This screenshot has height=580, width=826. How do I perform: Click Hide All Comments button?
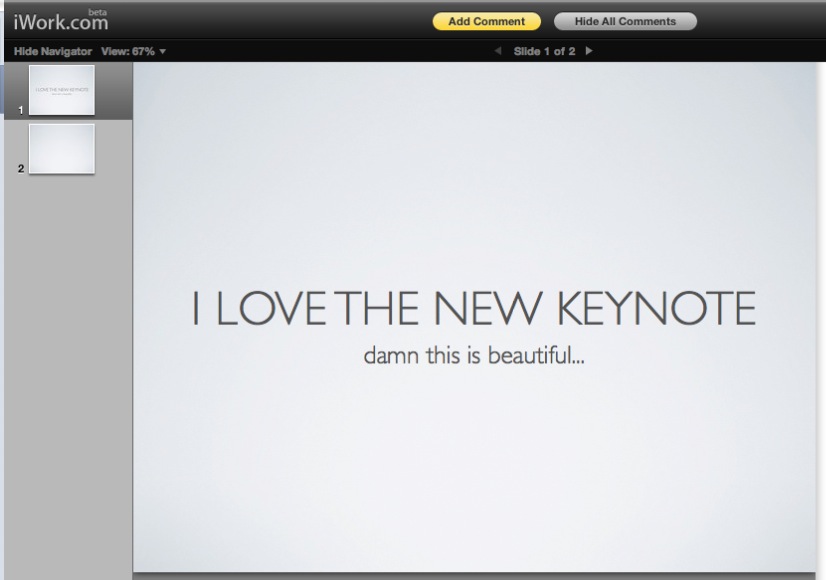coord(625,22)
